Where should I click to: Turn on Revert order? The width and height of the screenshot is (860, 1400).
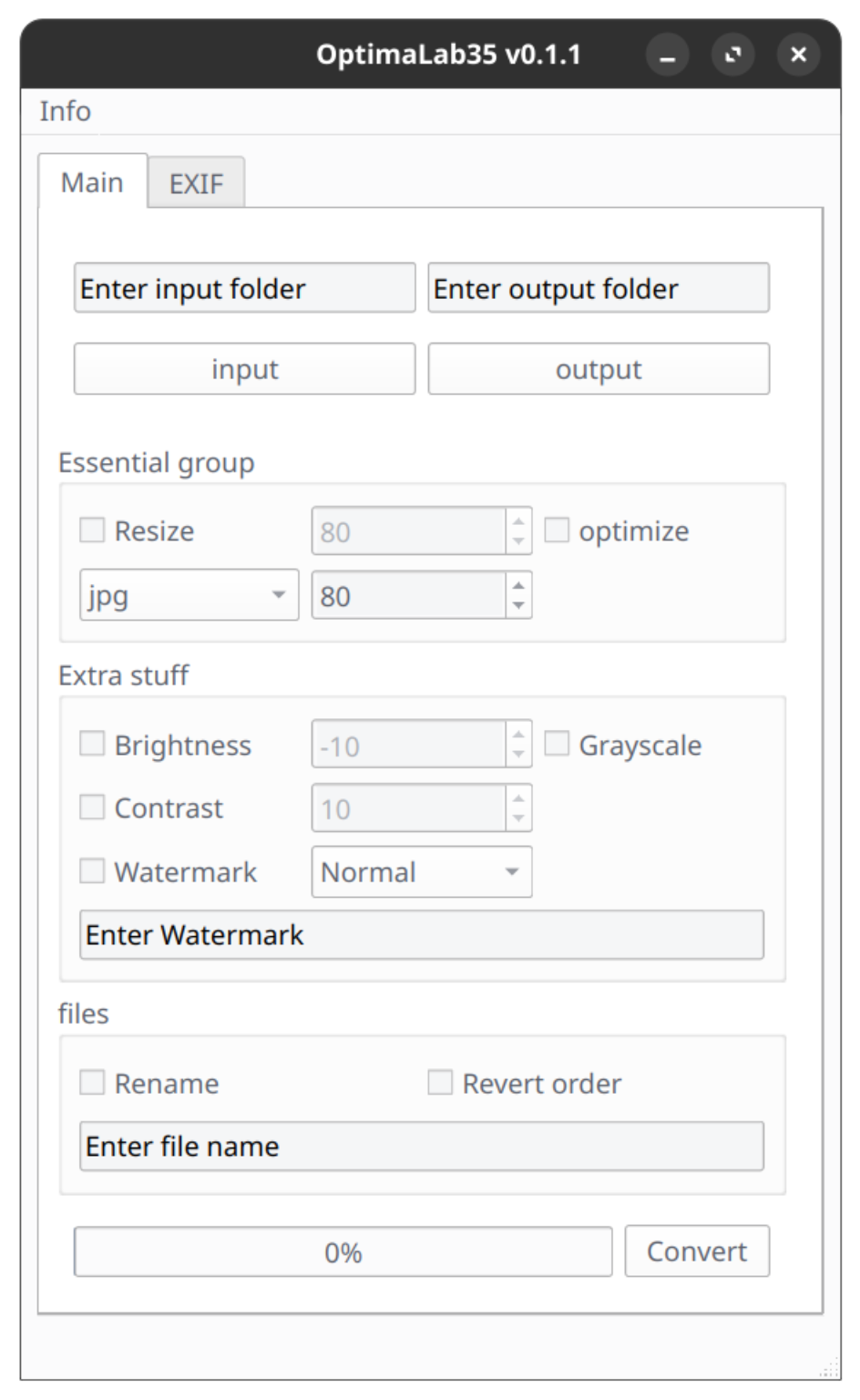point(440,1083)
